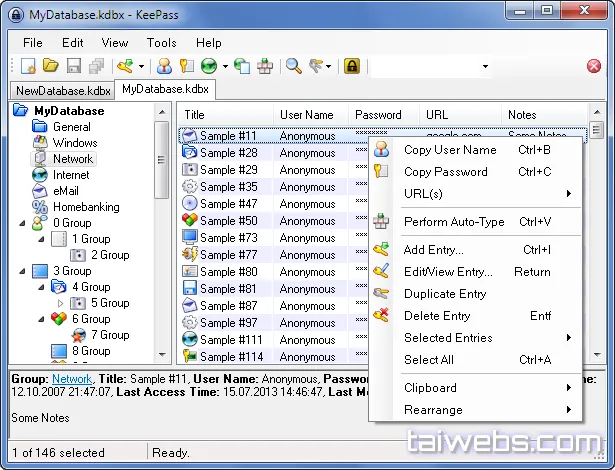Click the Copy Password toolbar icon

pyautogui.click(x=187, y=66)
